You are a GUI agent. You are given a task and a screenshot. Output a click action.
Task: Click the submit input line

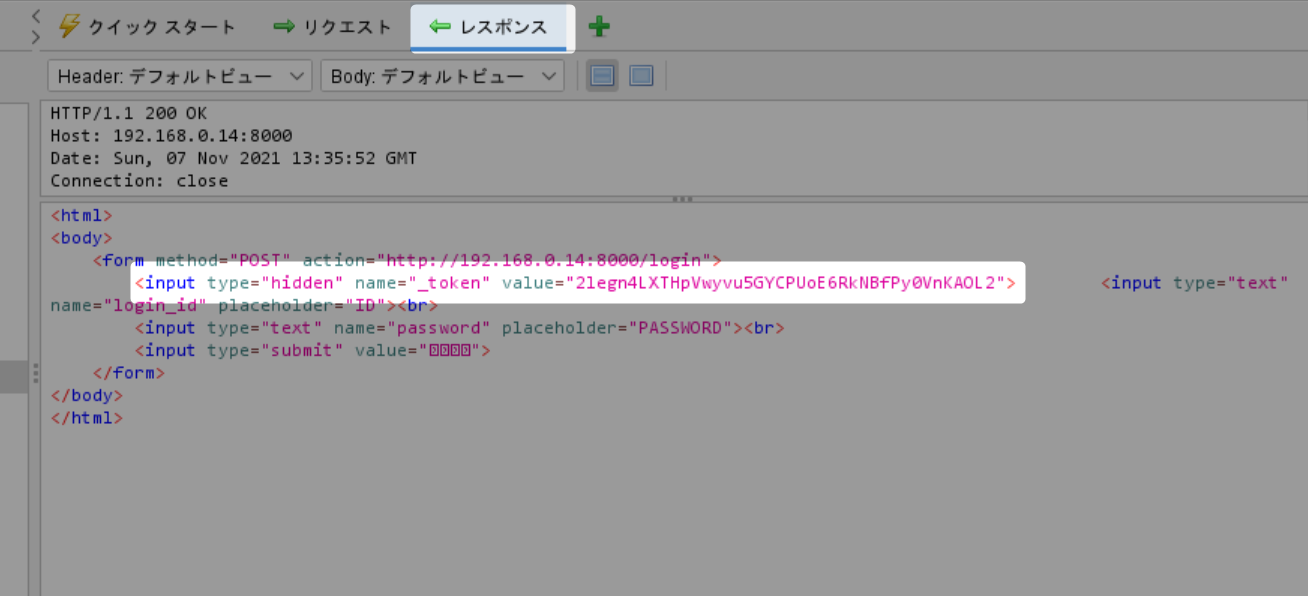click(313, 350)
